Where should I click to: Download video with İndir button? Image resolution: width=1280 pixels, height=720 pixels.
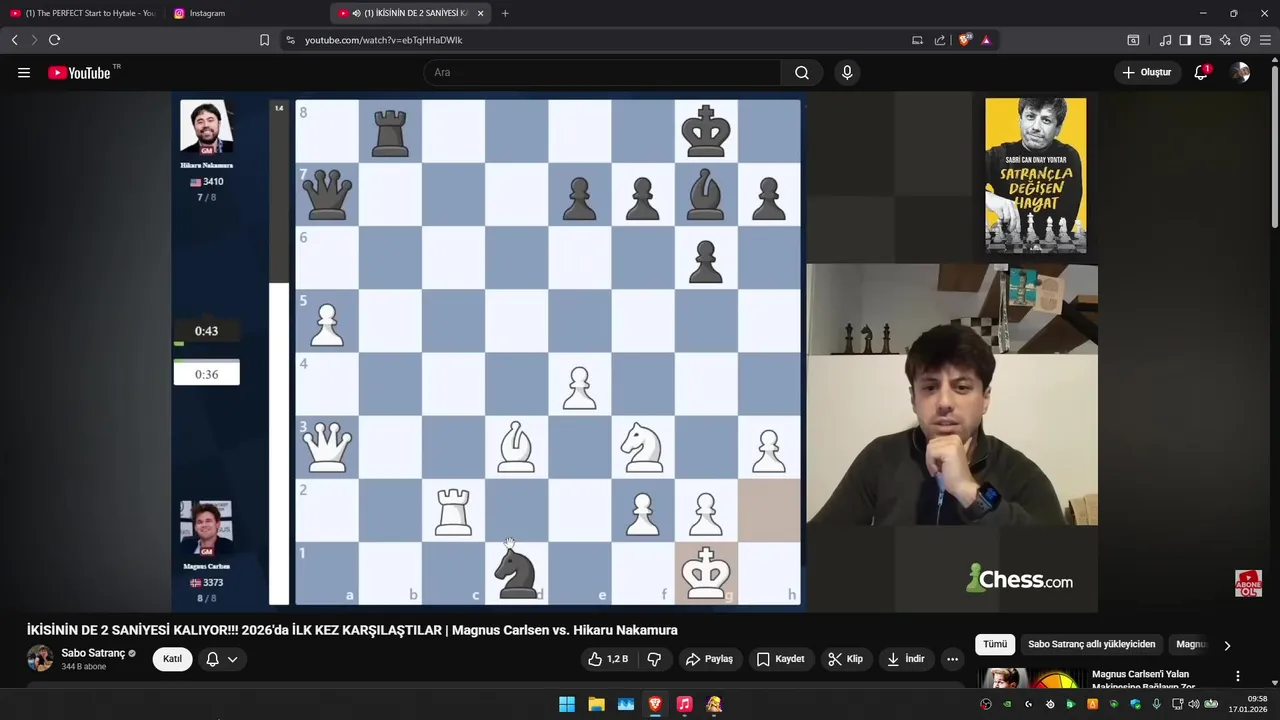[x=906, y=659]
